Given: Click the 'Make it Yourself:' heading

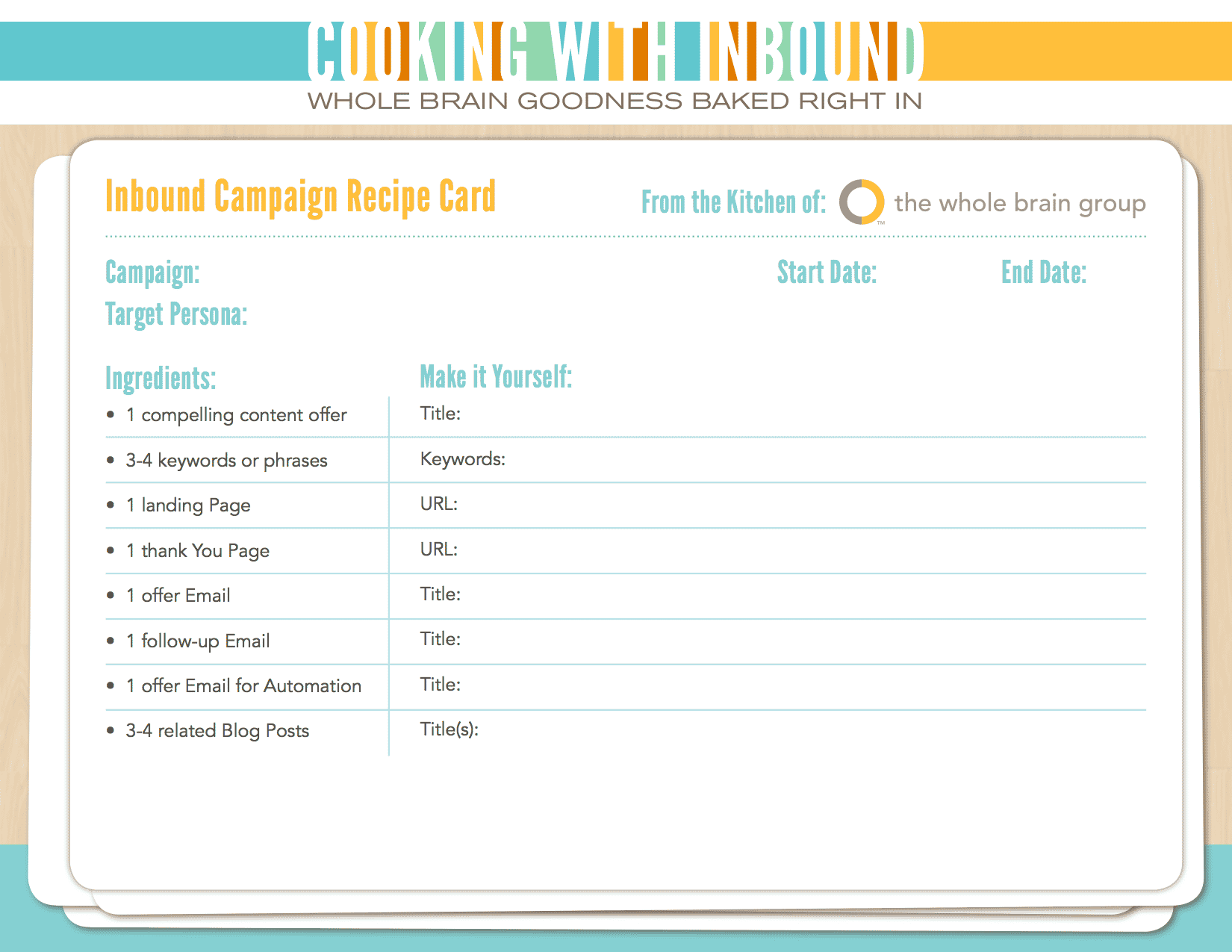Looking at the screenshot, I should coord(496,376).
